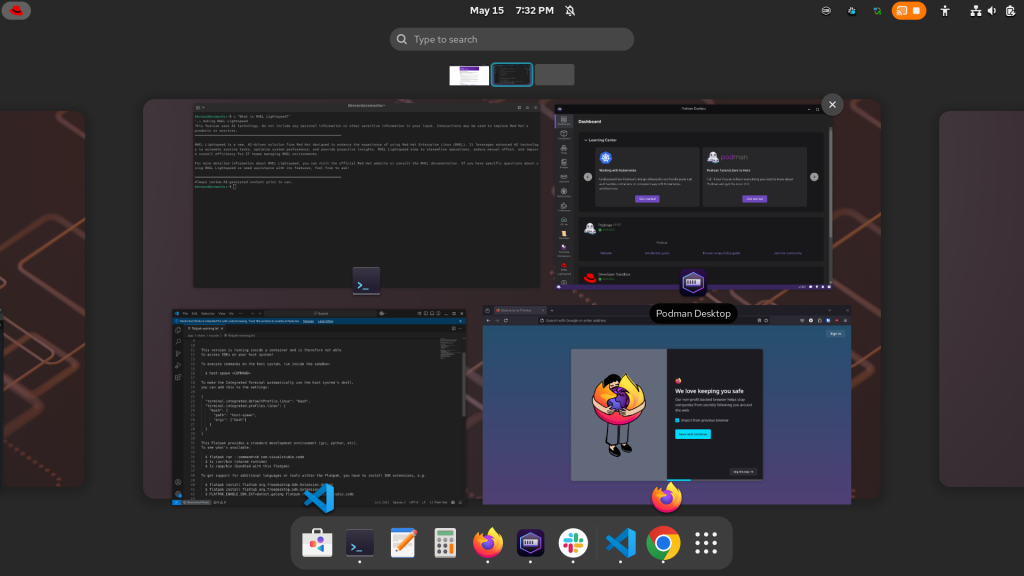Switch to third empty workspace thumbnail

tap(554, 75)
